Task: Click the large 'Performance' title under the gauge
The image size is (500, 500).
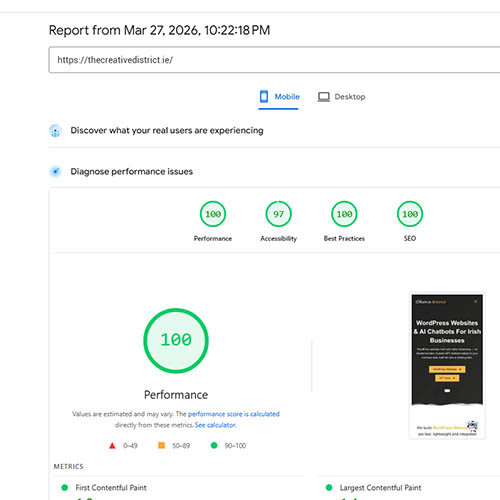Action: point(176,395)
